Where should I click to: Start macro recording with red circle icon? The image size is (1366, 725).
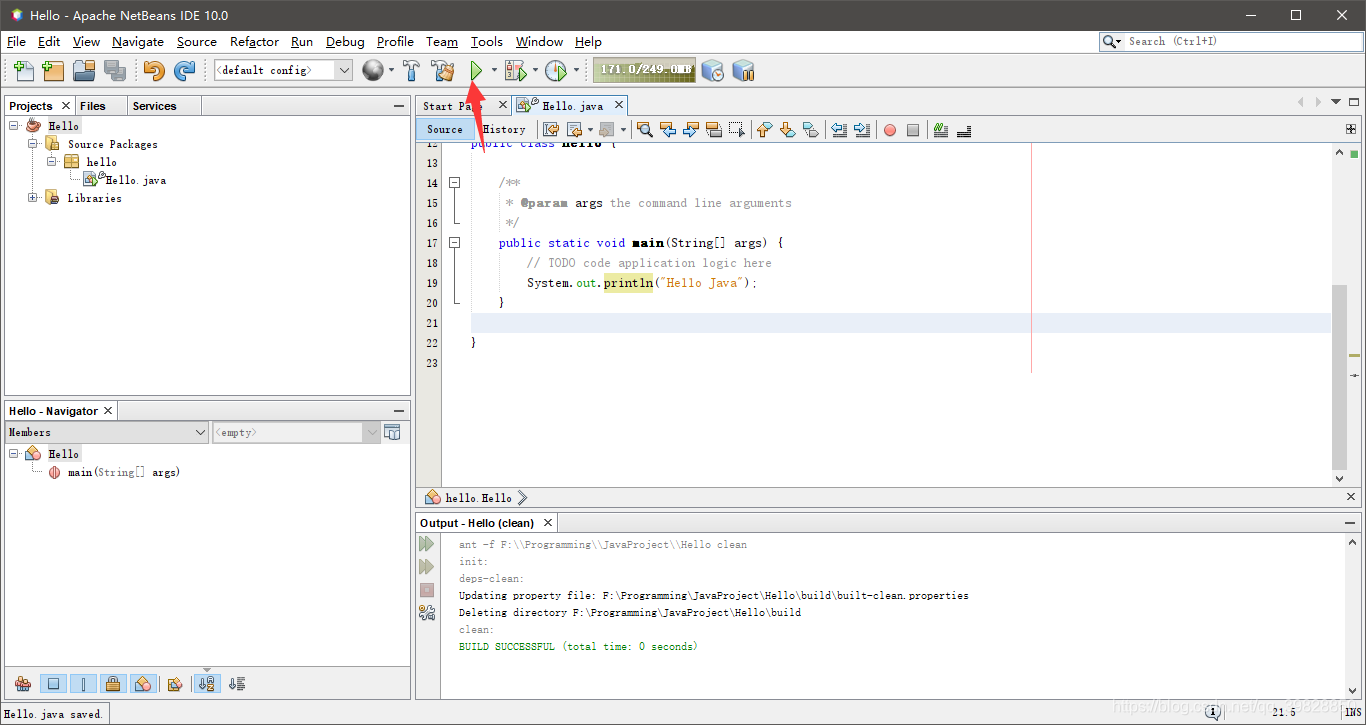pyautogui.click(x=890, y=130)
